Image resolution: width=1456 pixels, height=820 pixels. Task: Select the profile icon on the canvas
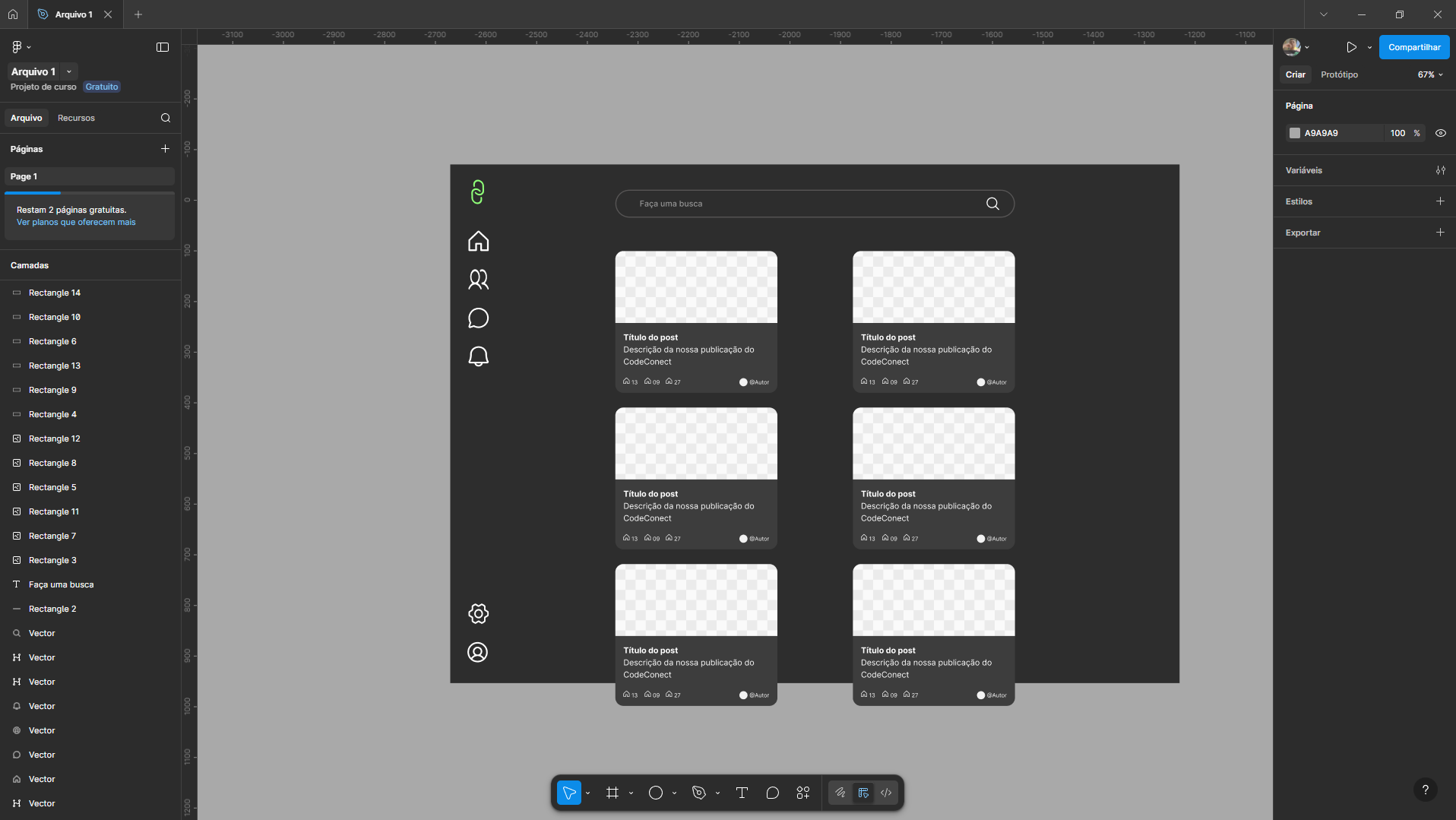coord(477,652)
